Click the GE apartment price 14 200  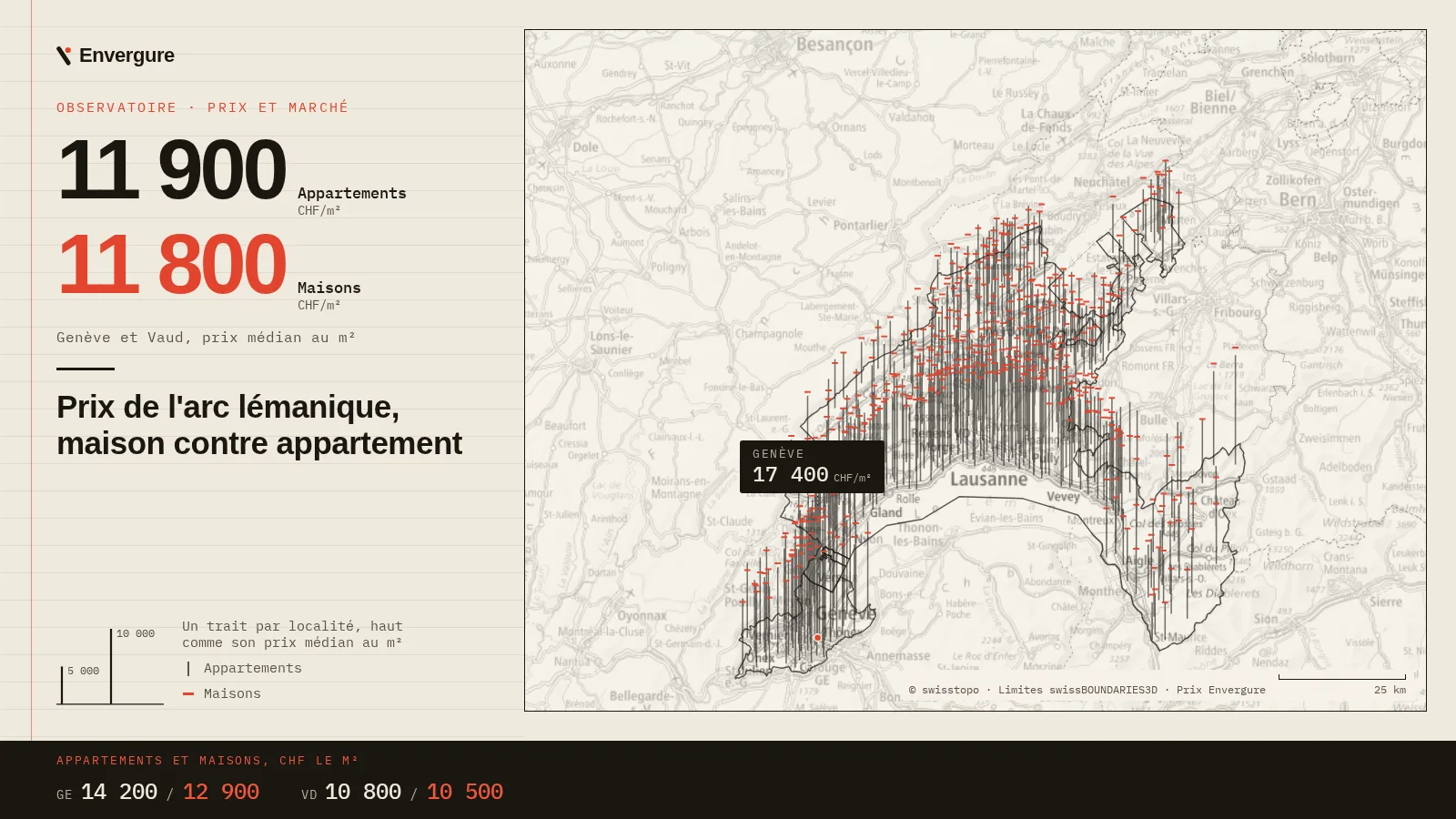pyautogui.click(x=119, y=792)
